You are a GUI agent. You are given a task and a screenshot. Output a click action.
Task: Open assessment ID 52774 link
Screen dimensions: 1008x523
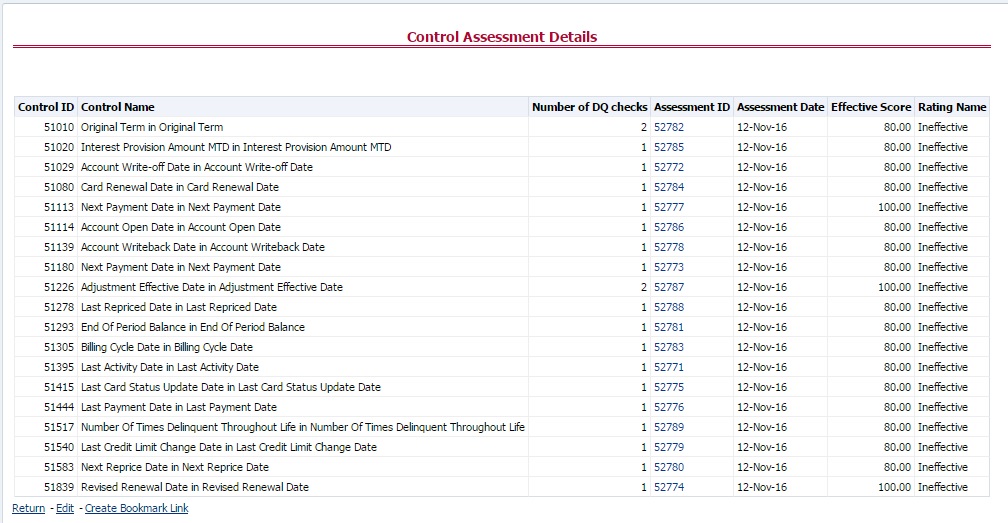pyautogui.click(x=669, y=487)
